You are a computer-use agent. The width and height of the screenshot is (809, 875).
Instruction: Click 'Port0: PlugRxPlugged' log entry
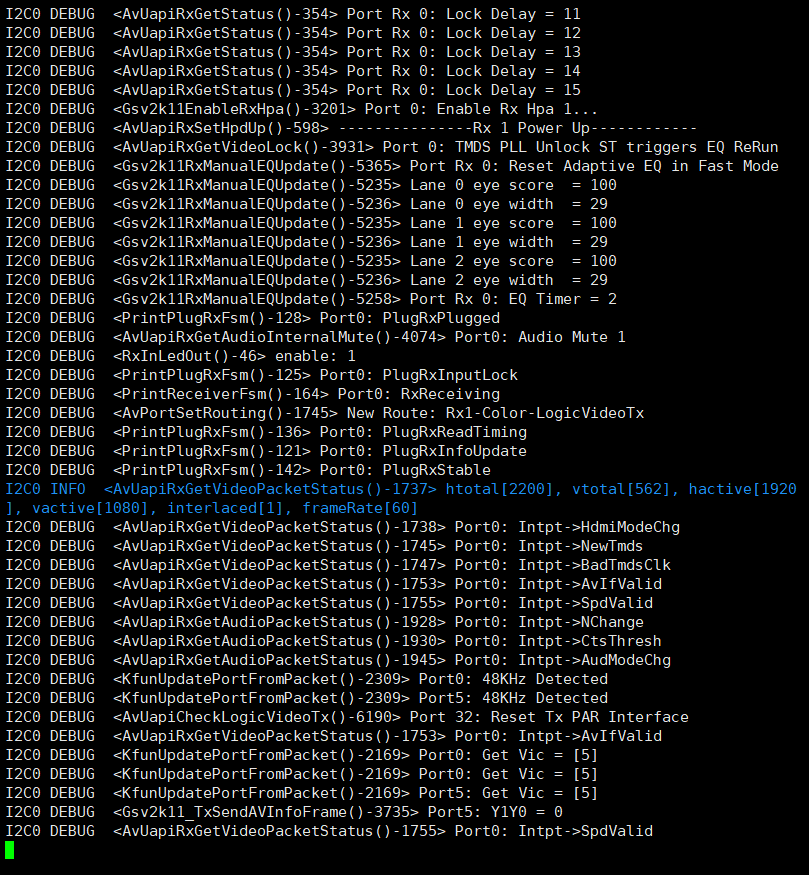tap(253, 318)
